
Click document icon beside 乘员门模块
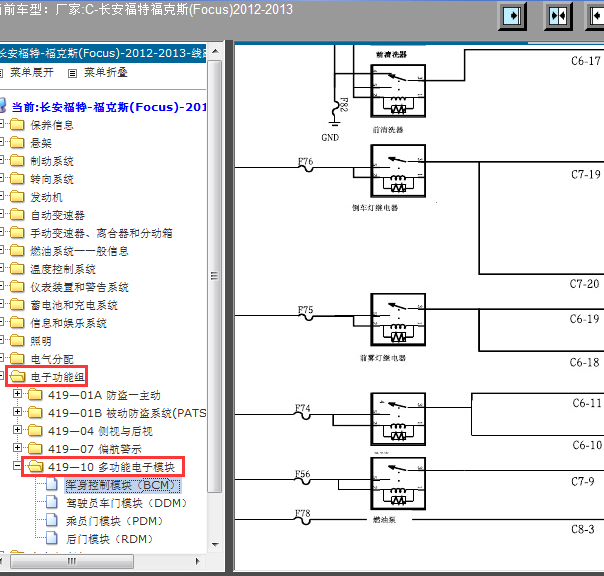pos(52,520)
